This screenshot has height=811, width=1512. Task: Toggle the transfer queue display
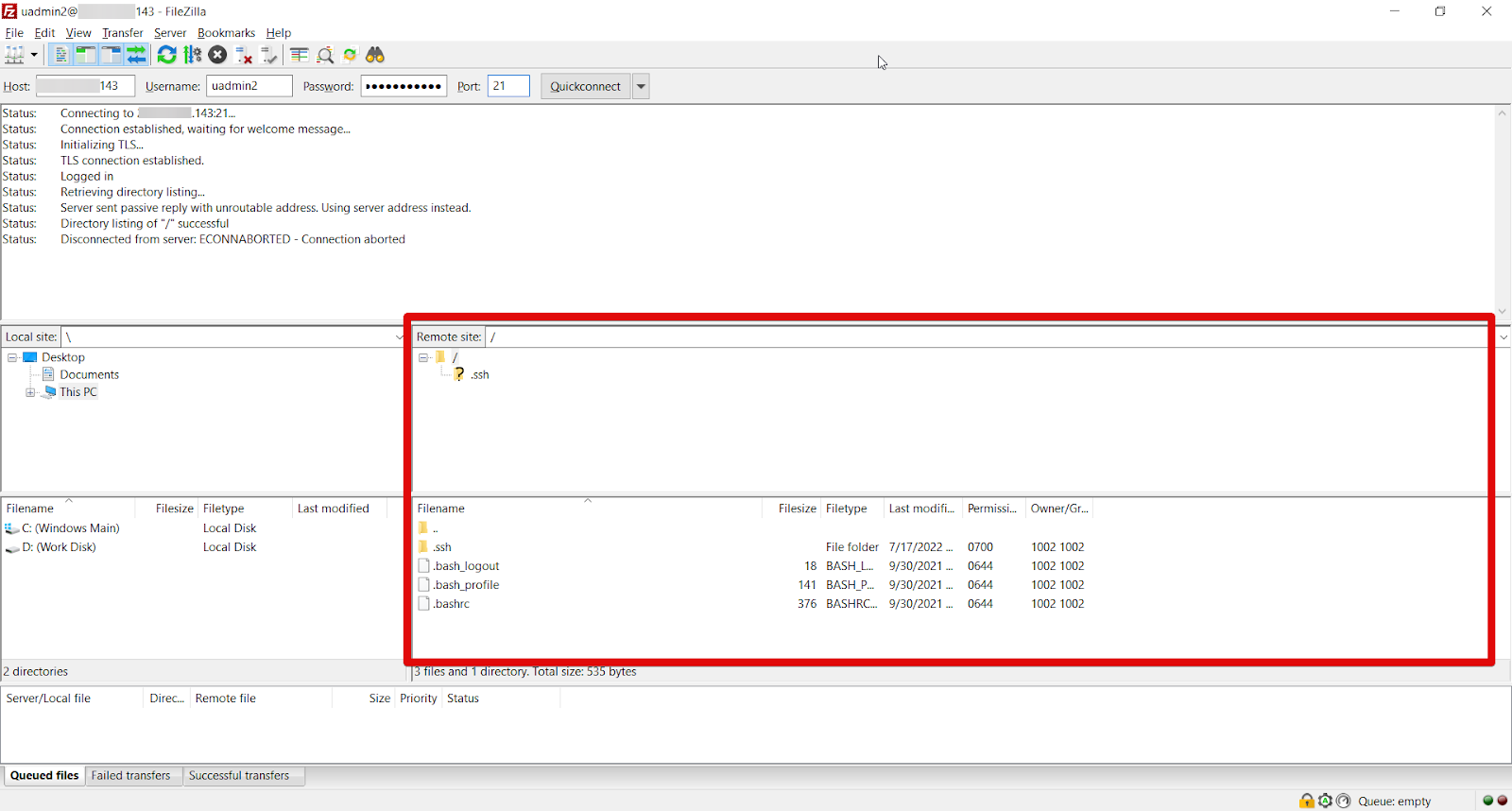(136, 55)
